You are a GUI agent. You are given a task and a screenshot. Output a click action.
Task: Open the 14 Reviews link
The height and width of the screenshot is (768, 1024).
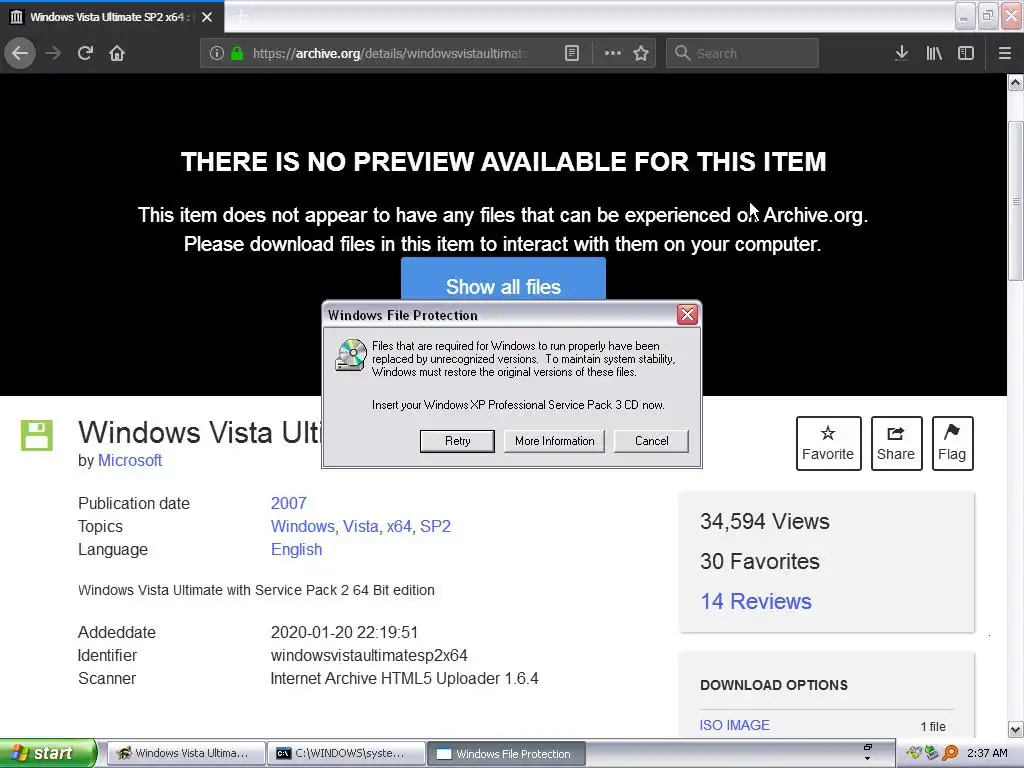(x=756, y=601)
